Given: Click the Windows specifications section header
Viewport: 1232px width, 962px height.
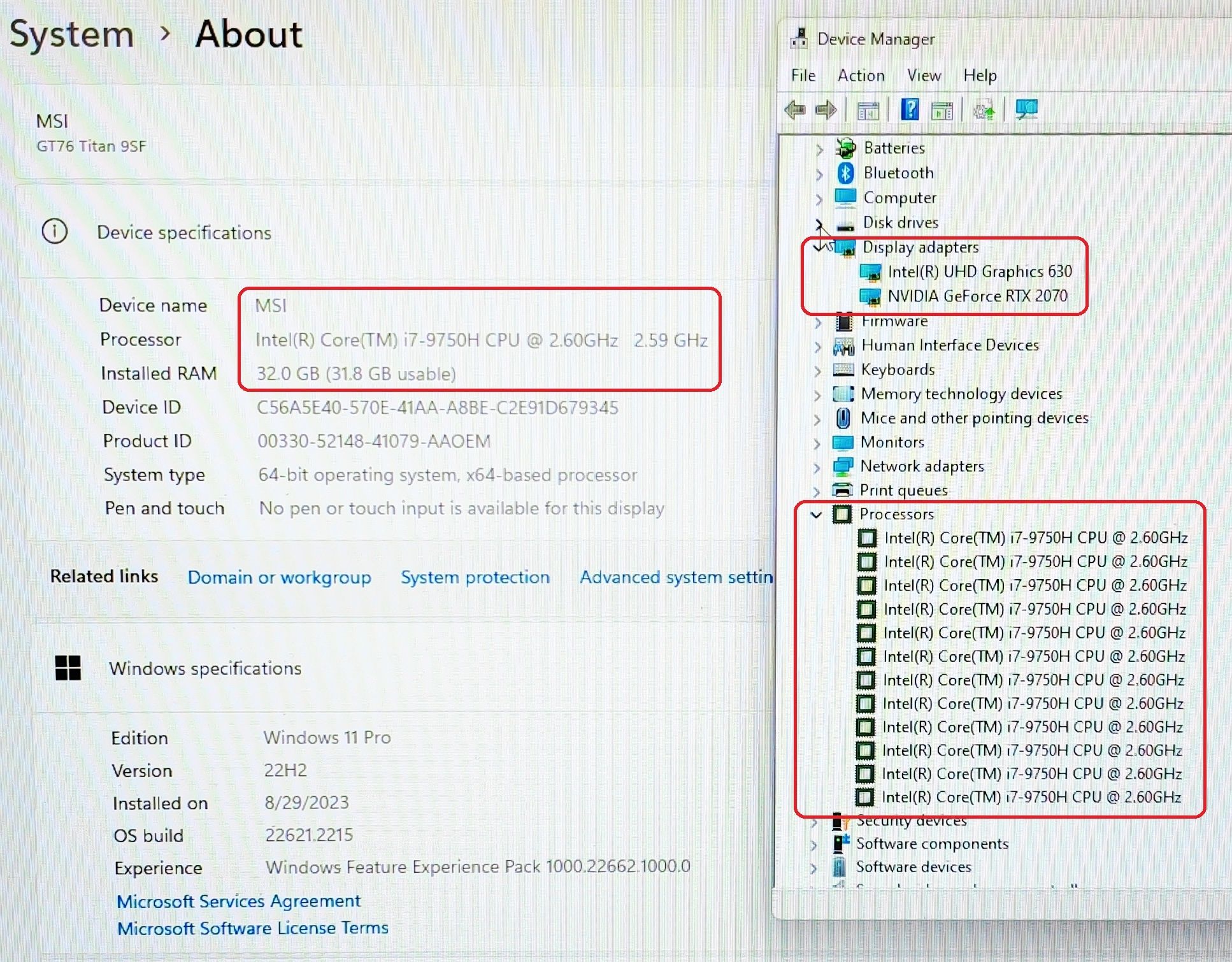Looking at the screenshot, I should [205, 668].
